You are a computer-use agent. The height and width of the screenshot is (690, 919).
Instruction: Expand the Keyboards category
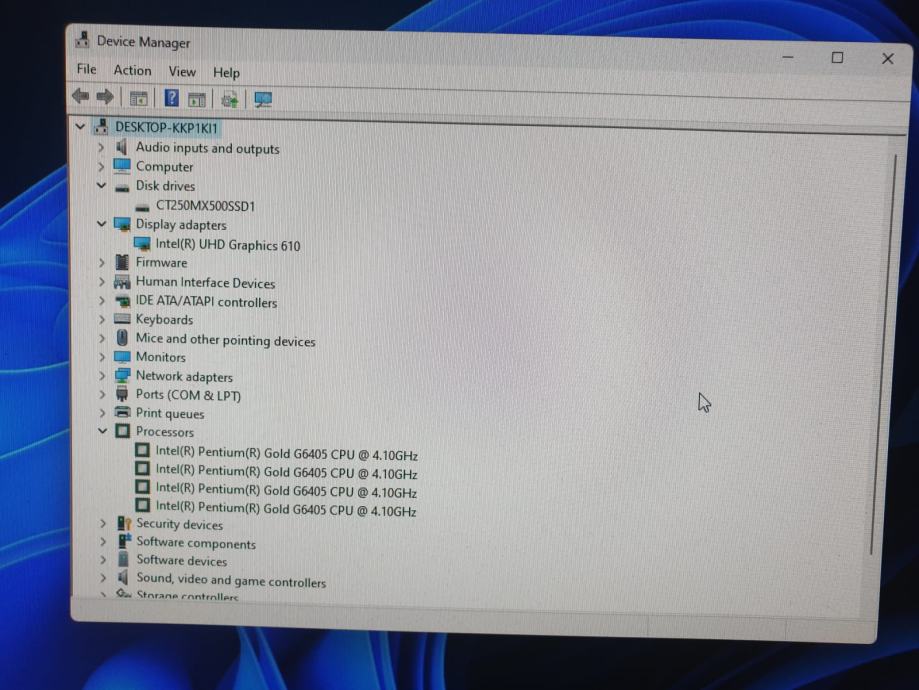[x=102, y=319]
